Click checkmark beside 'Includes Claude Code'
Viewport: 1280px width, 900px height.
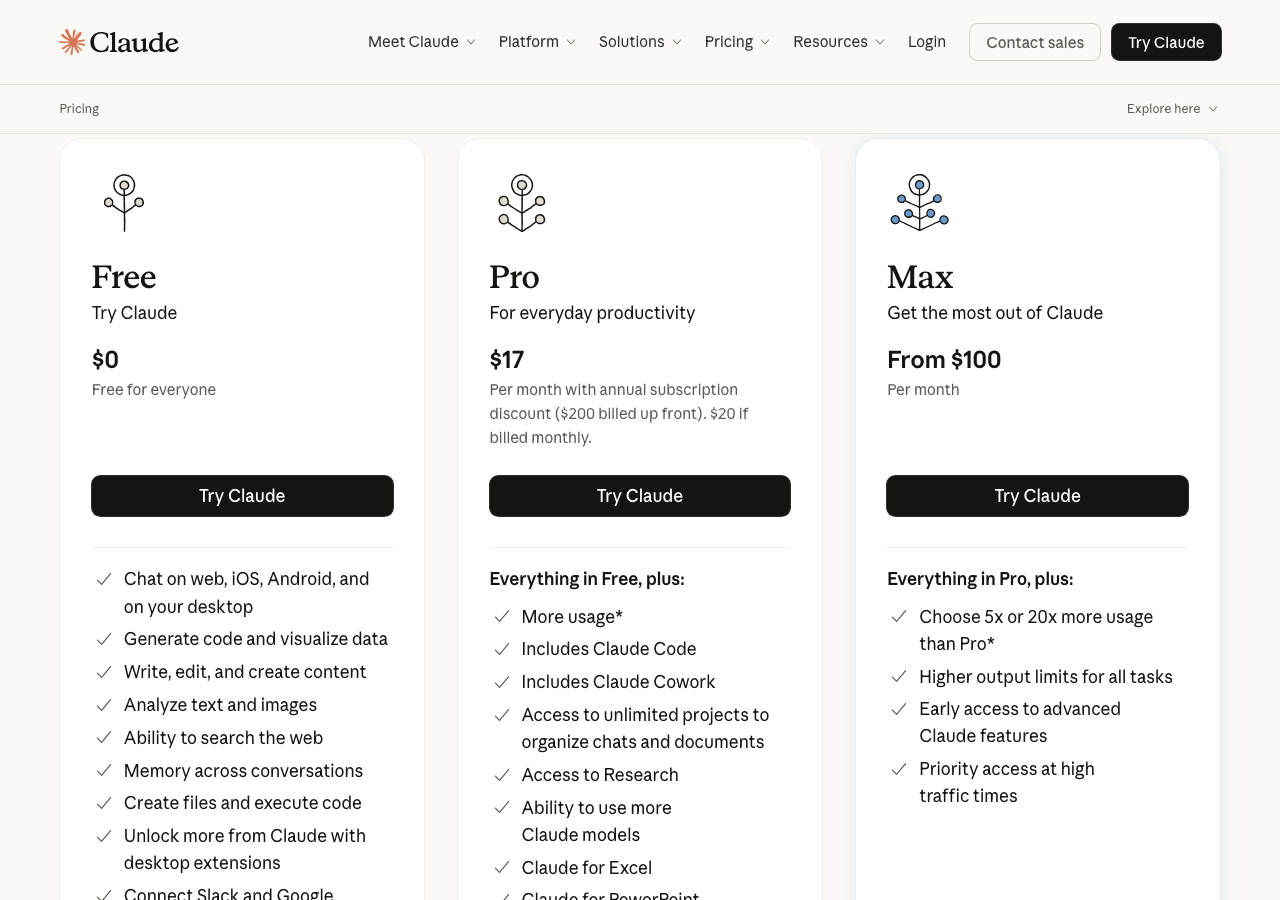point(501,649)
